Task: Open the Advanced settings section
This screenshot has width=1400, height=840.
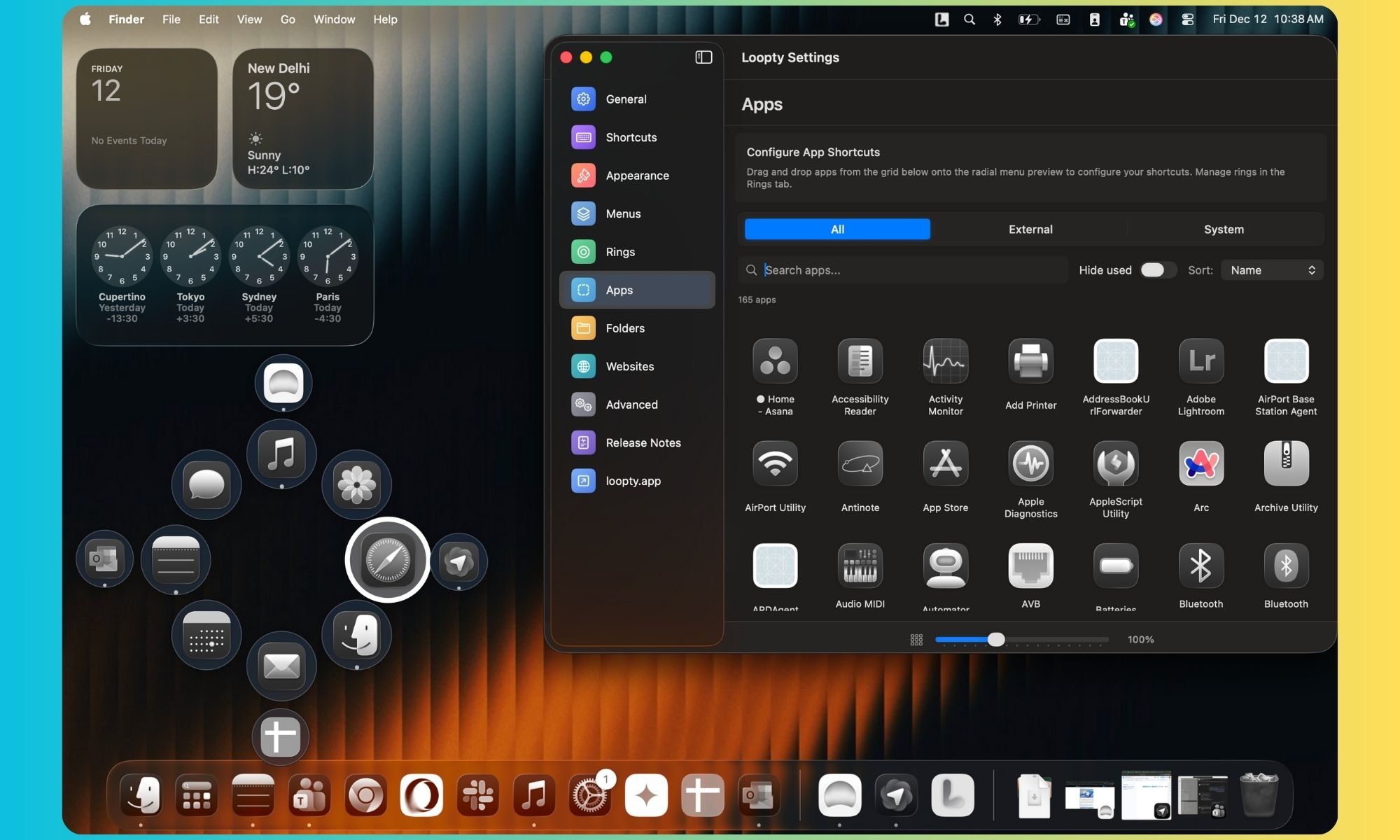Action: tap(631, 404)
